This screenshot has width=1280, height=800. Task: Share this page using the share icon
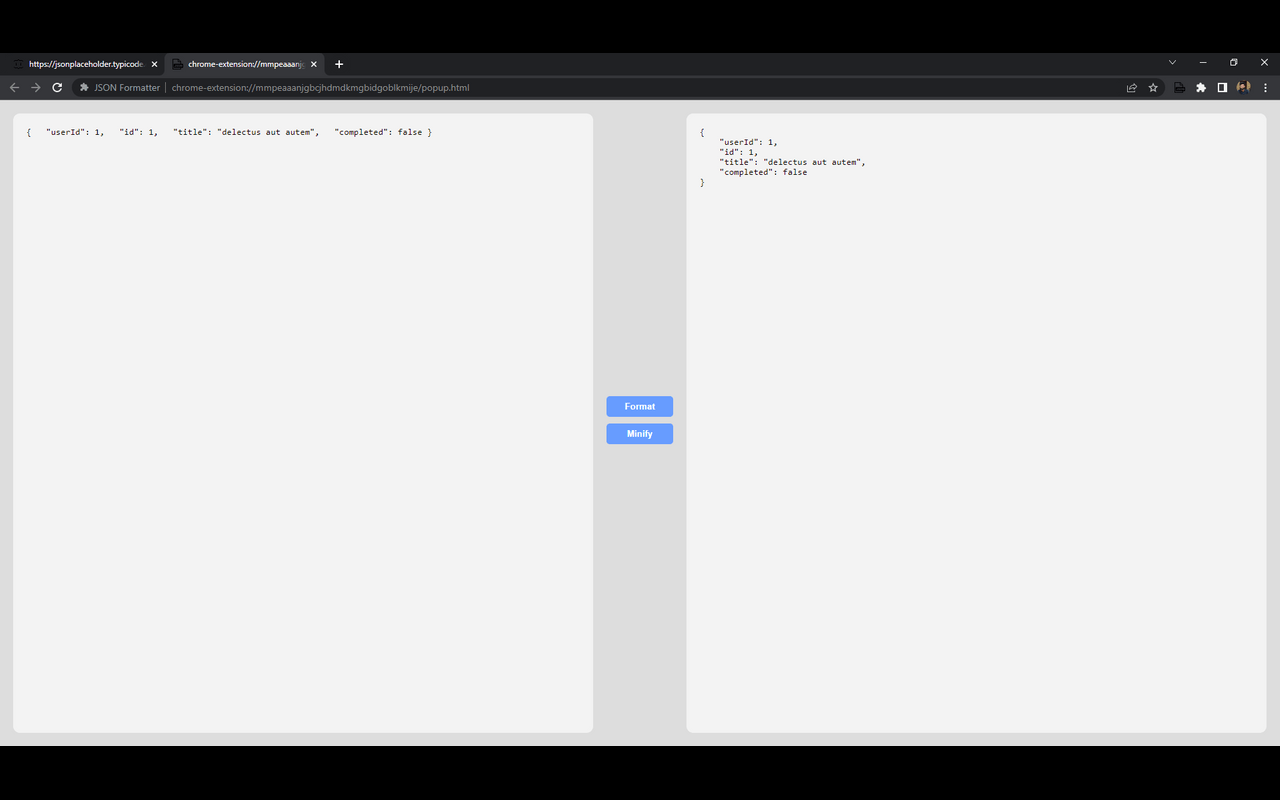pyautogui.click(x=1132, y=88)
